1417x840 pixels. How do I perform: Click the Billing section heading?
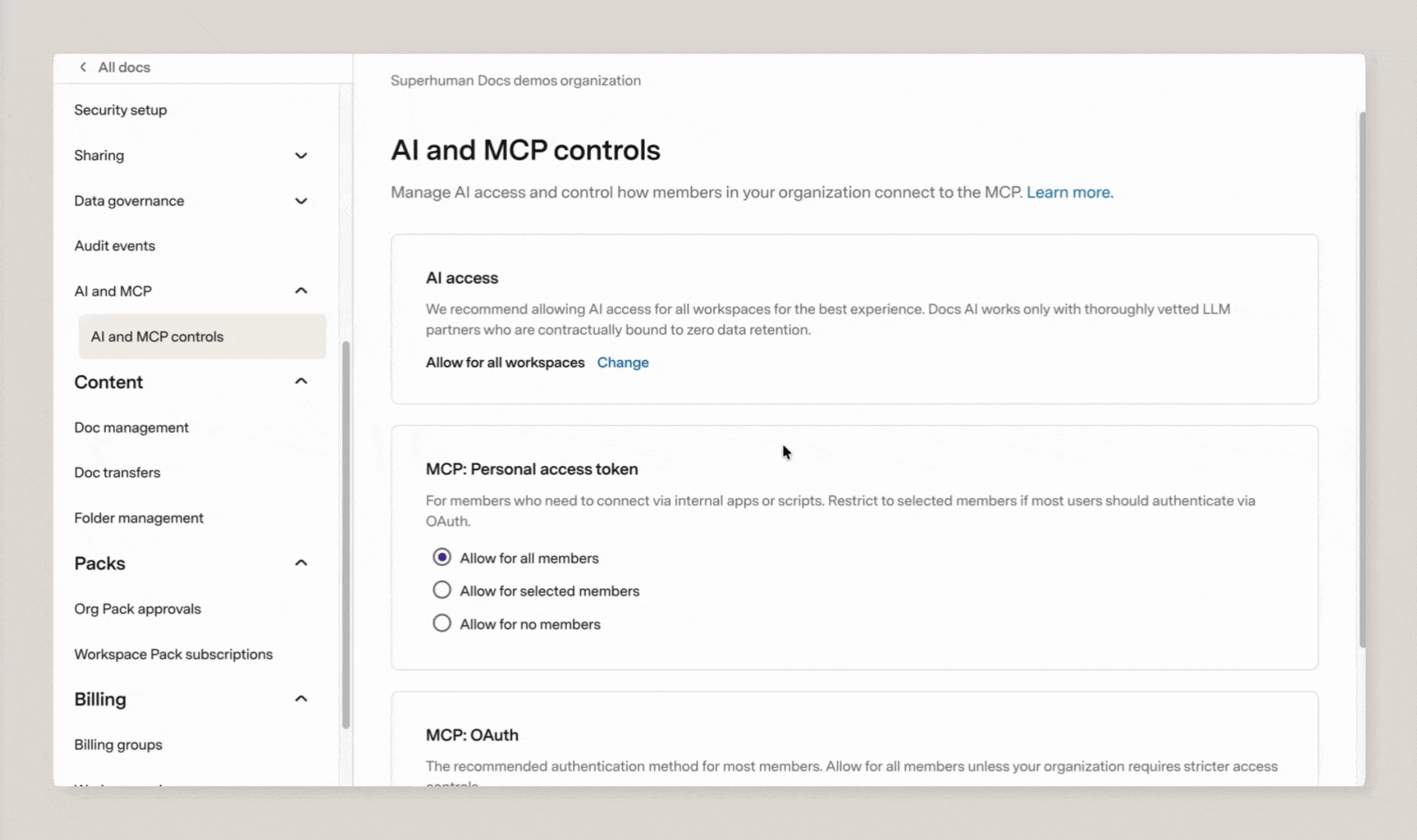click(x=100, y=699)
